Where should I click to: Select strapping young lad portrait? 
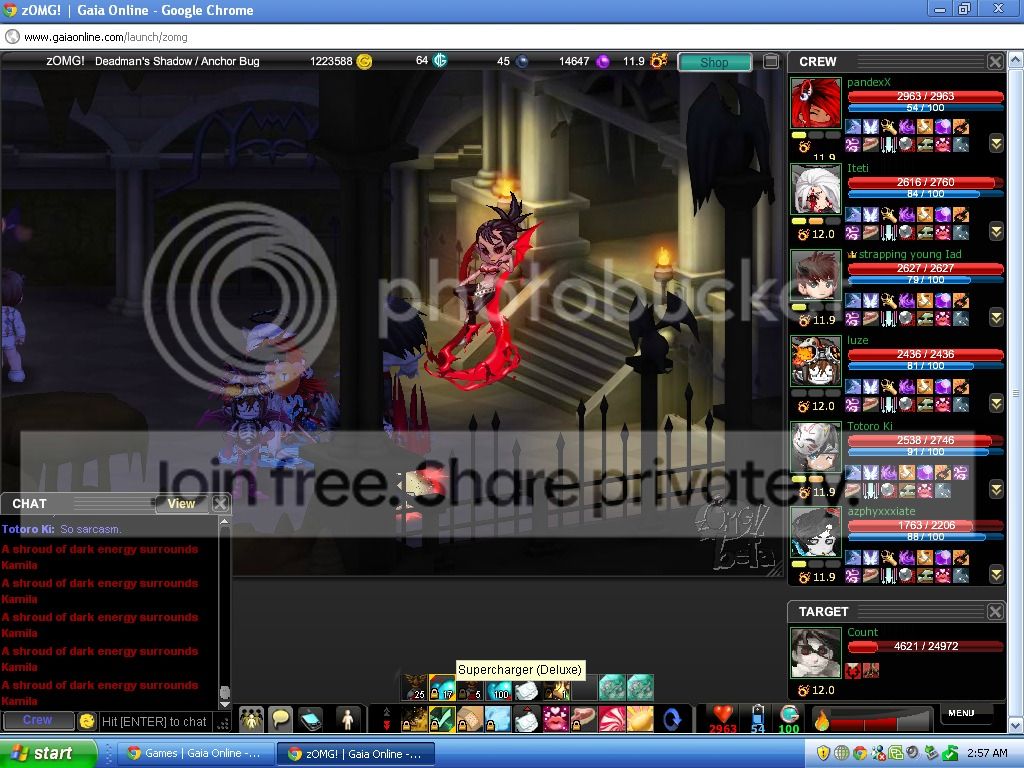coord(815,276)
